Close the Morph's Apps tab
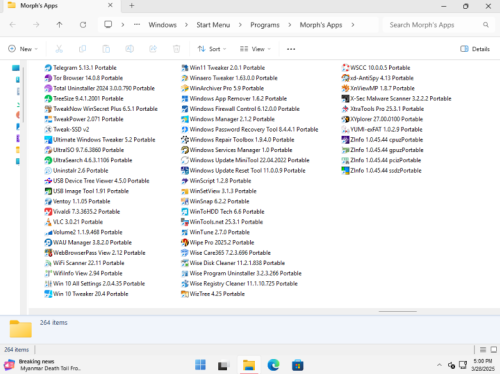Screen dimensions: 500x374 point(110,6)
